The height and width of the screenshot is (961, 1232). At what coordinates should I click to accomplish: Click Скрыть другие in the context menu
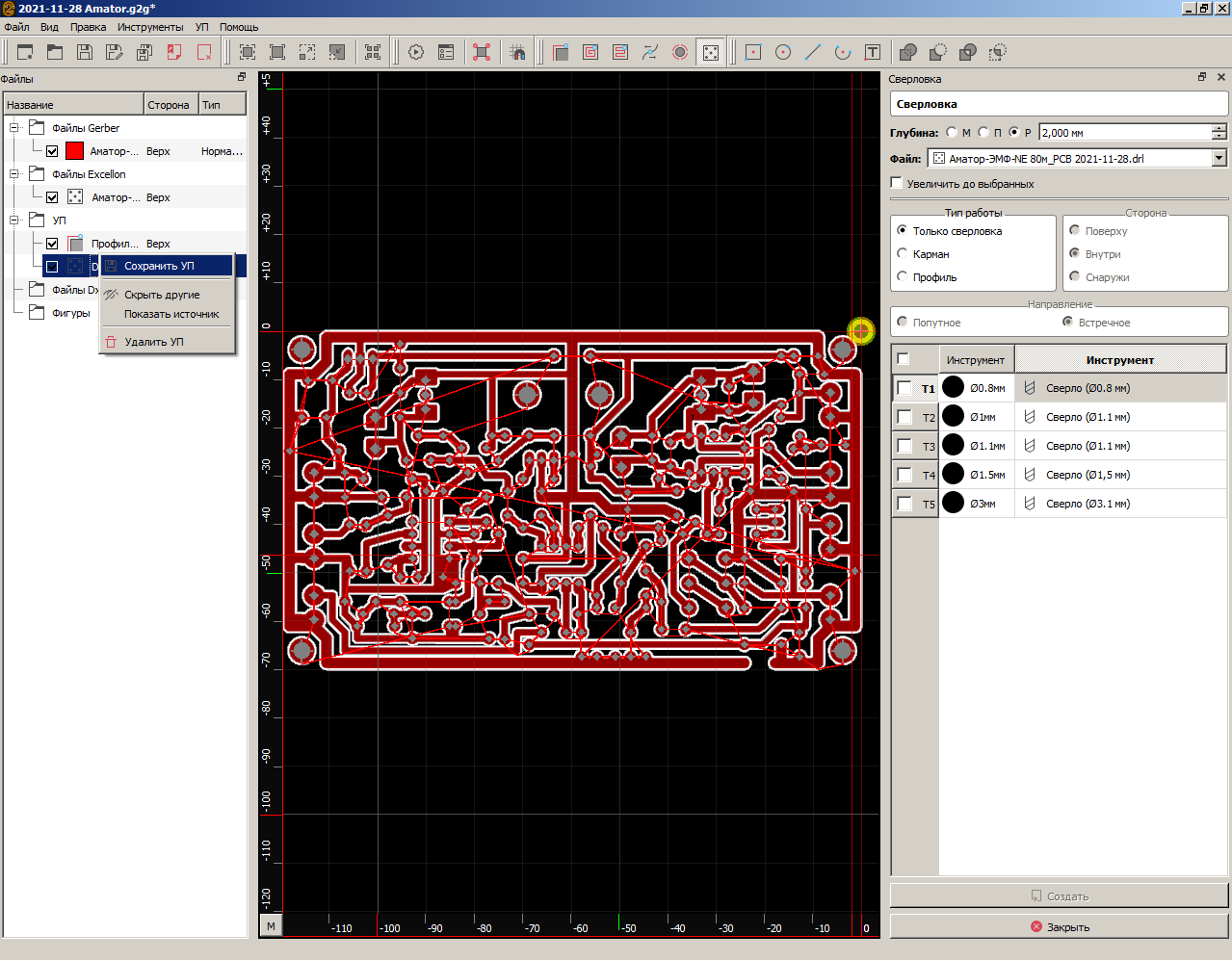click(x=162, y=295)
